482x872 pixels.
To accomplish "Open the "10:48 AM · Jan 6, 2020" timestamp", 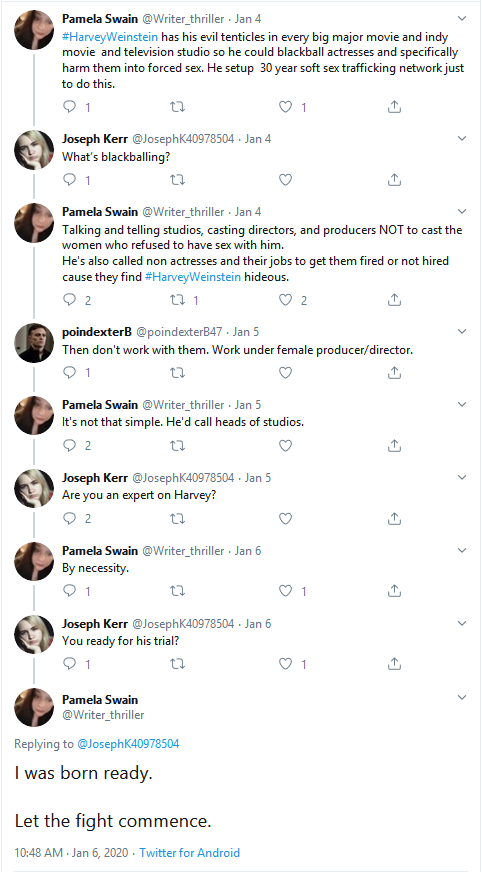I will click(x=71, y=853).
